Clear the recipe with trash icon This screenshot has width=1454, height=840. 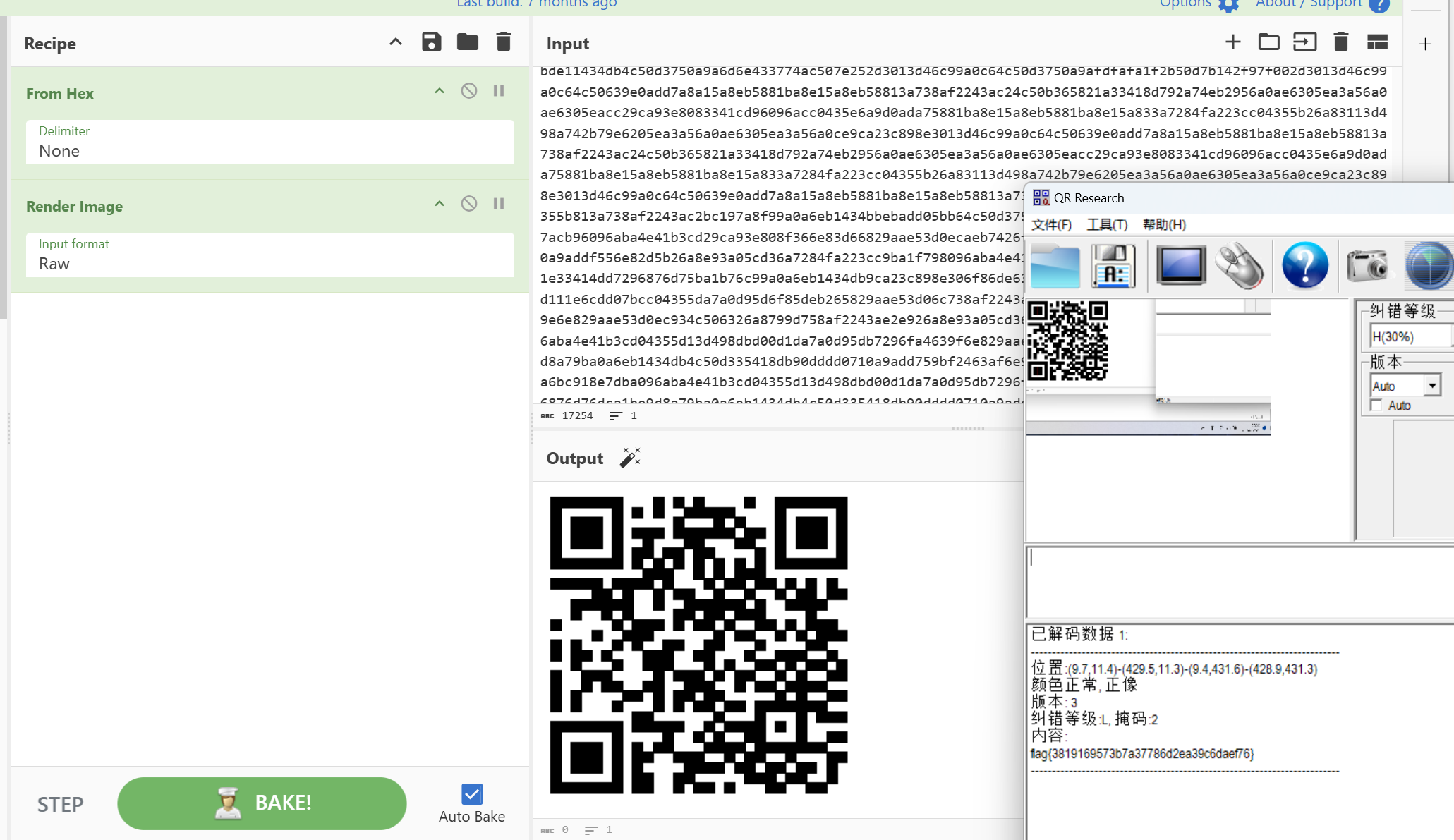[504, 42]
